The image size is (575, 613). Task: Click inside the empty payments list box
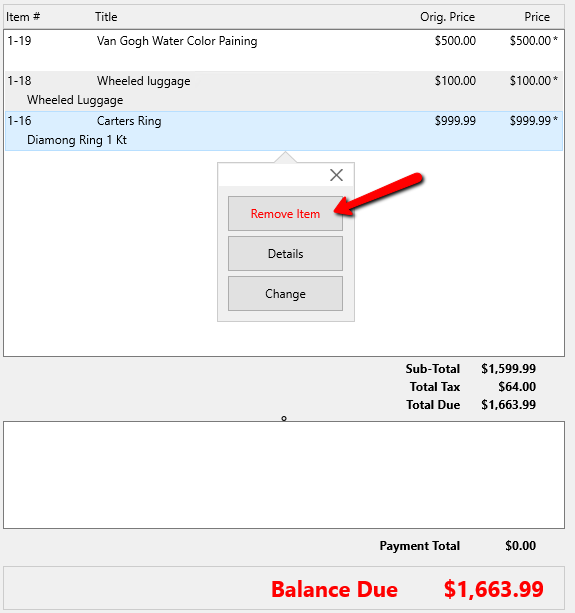(284, 475)
